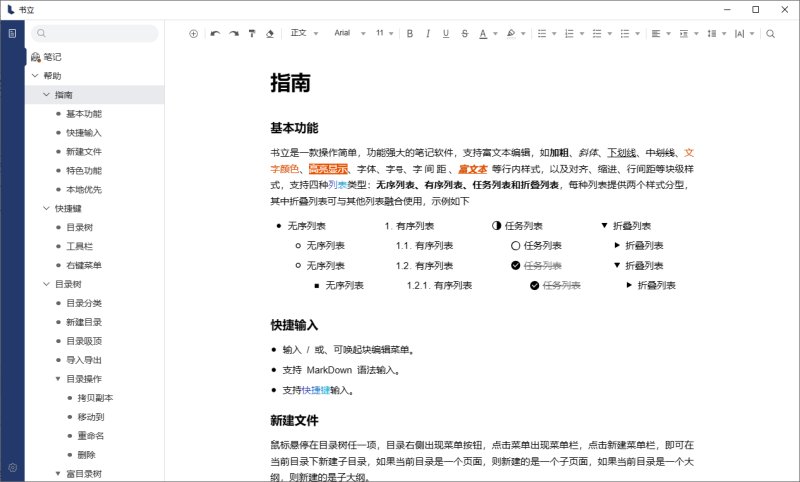Select 工具栏 in the sidebar tree

click(x=80, y=246)
